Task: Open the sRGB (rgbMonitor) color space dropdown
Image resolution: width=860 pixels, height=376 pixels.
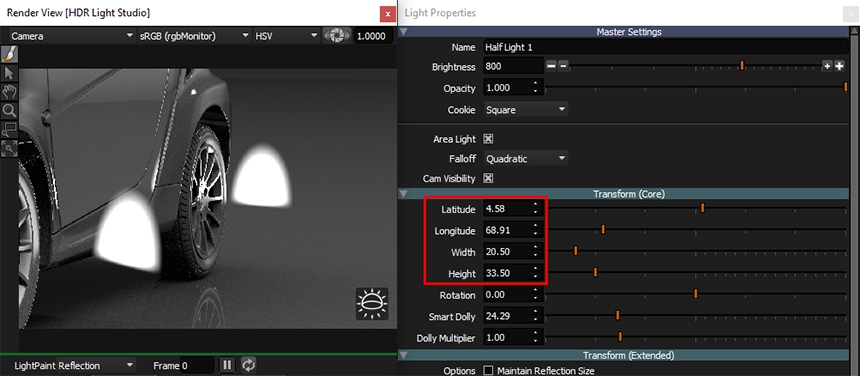Action: click(x=195, y=36)
